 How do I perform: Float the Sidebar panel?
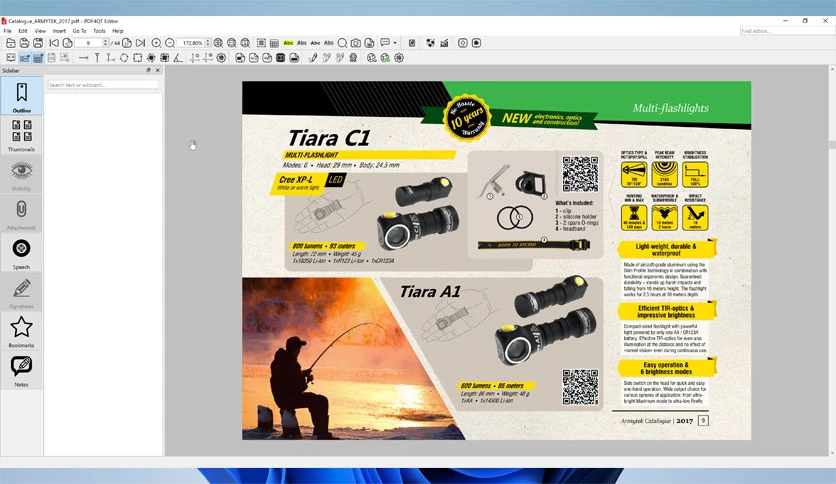(148, 70)
